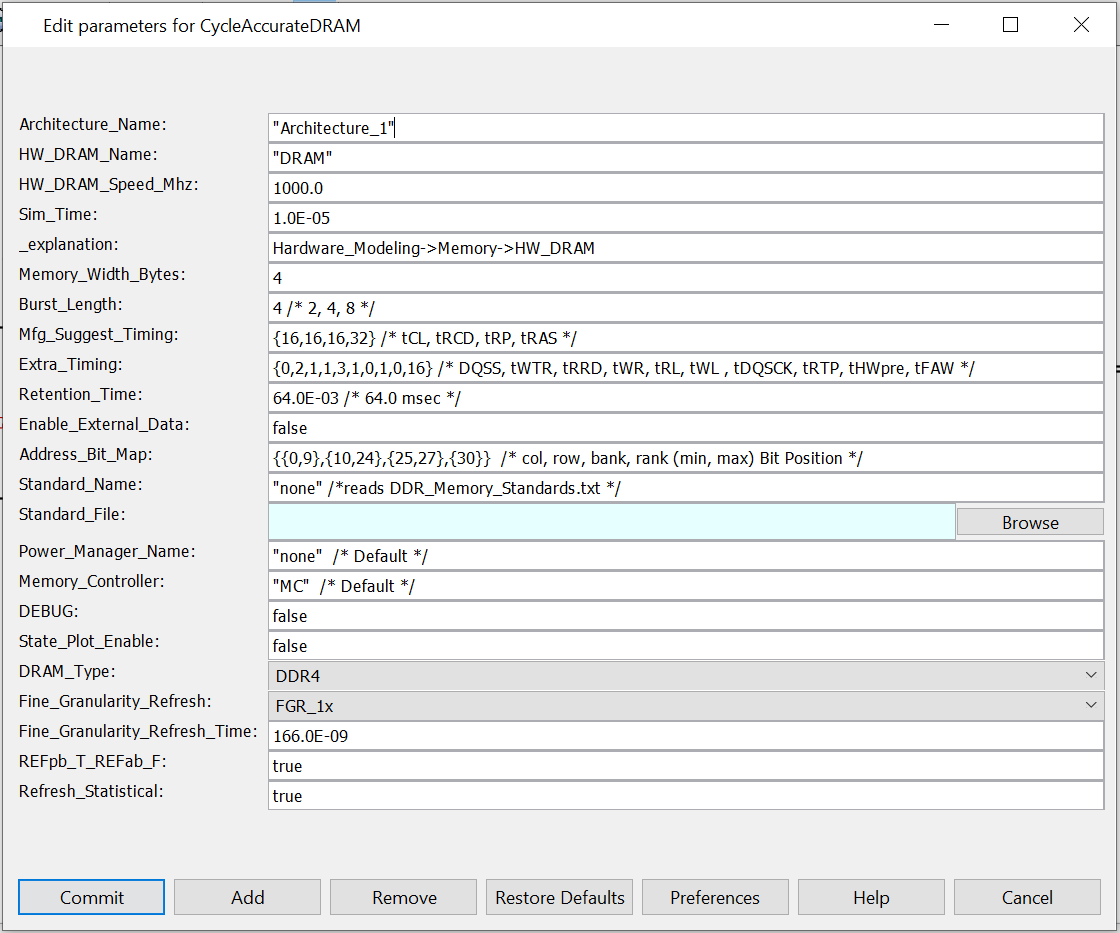1120x933 pixels.
Task: Edit the Mfg_Suggest_Timing field
Action: (x=686, y=338)
